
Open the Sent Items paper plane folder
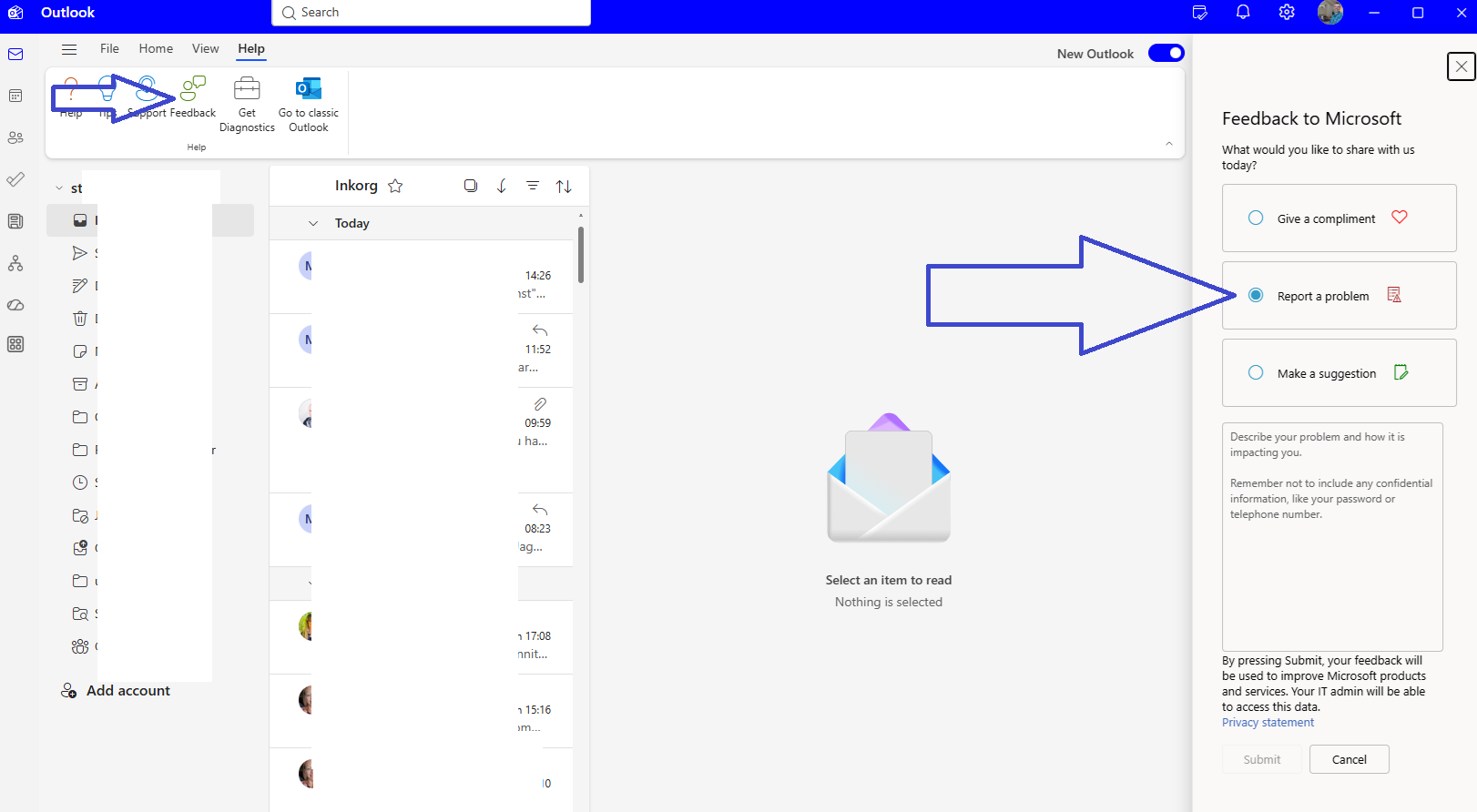(80, 253)
